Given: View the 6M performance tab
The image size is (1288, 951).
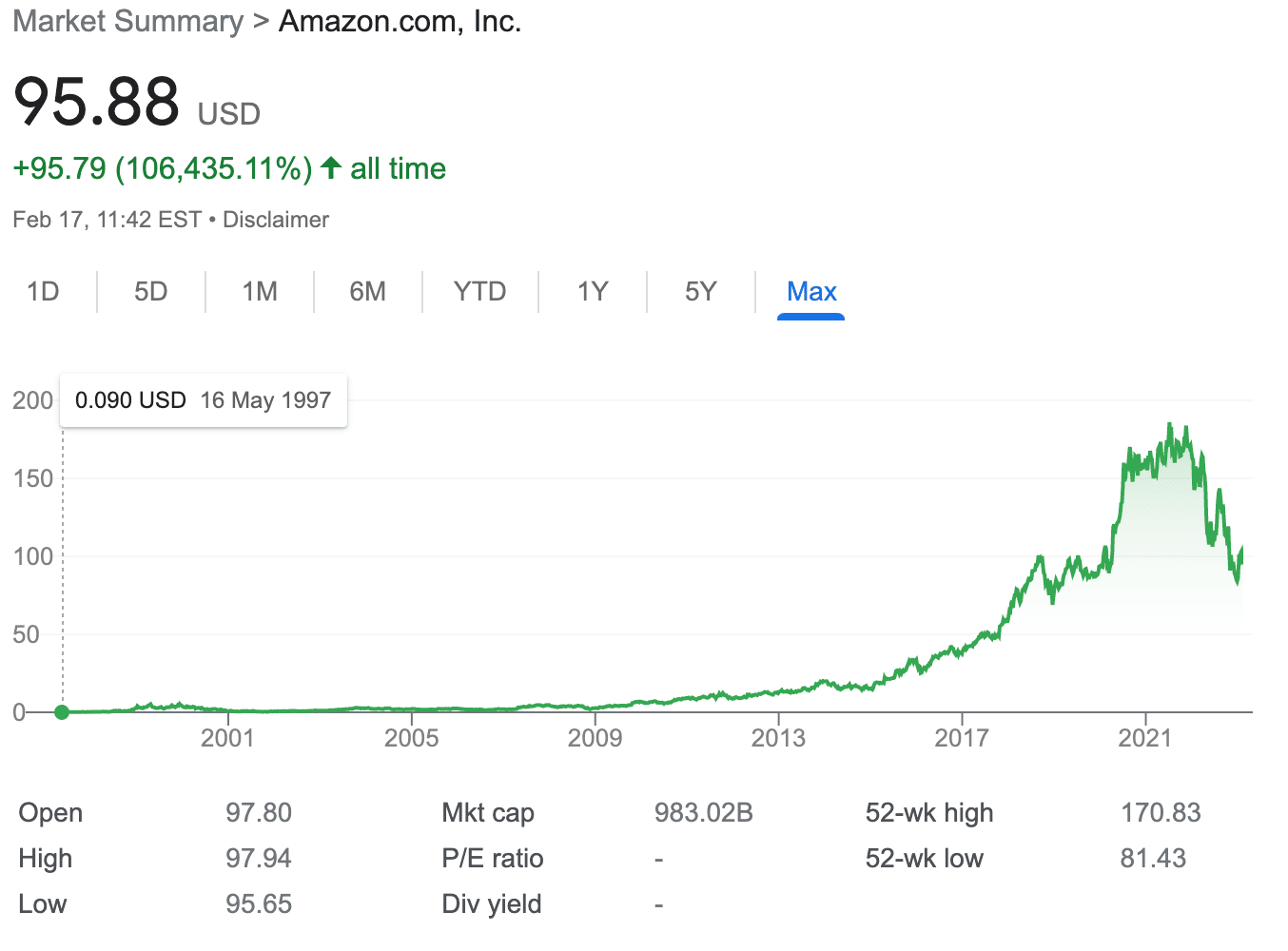Looking at the screenshot, I should click(367, 292).
